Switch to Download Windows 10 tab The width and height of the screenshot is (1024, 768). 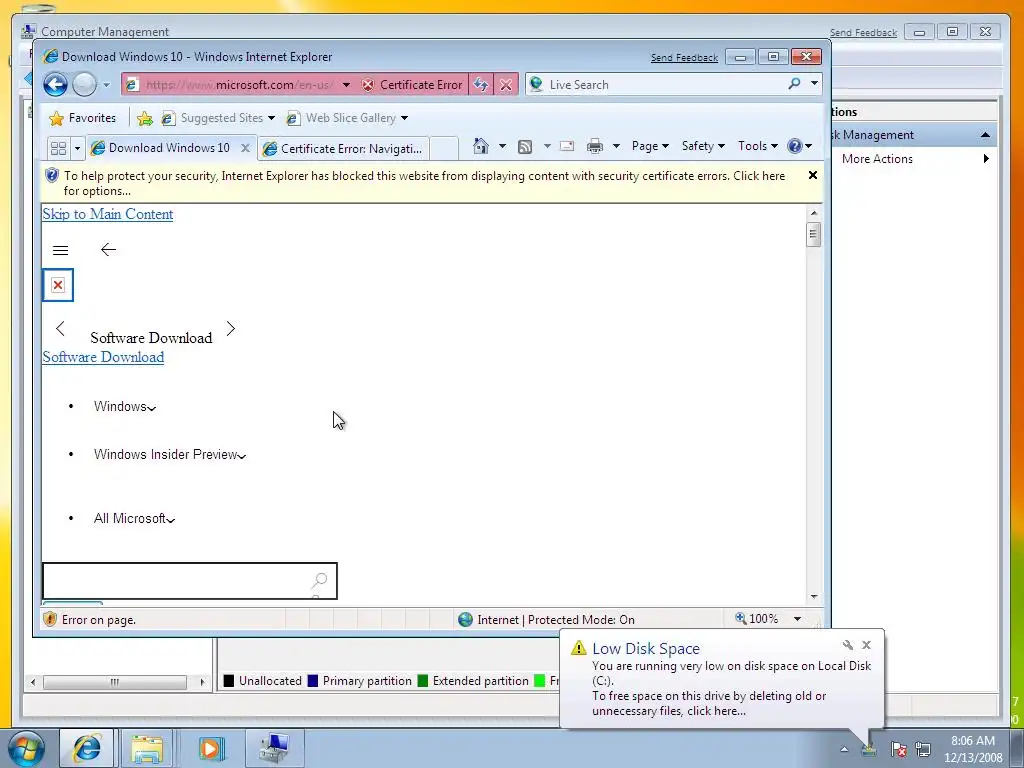point(169,148)
